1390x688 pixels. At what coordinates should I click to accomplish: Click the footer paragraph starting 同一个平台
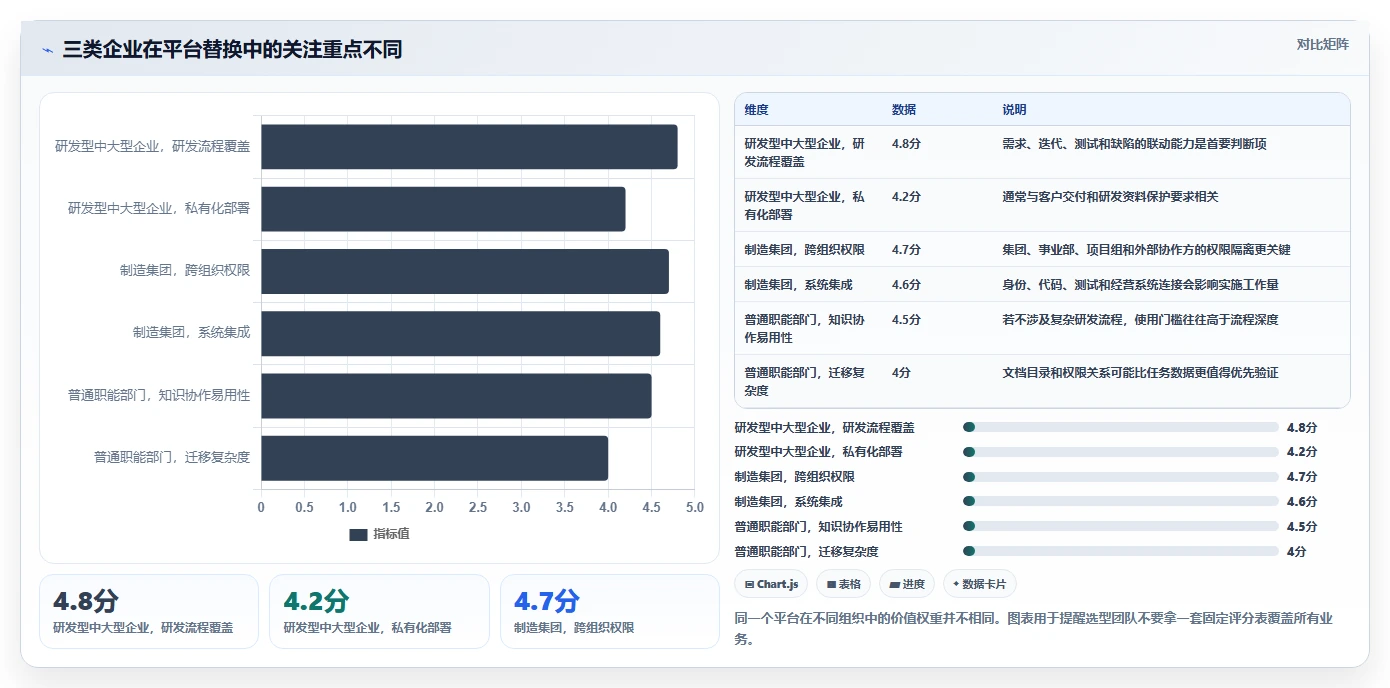1033,628
